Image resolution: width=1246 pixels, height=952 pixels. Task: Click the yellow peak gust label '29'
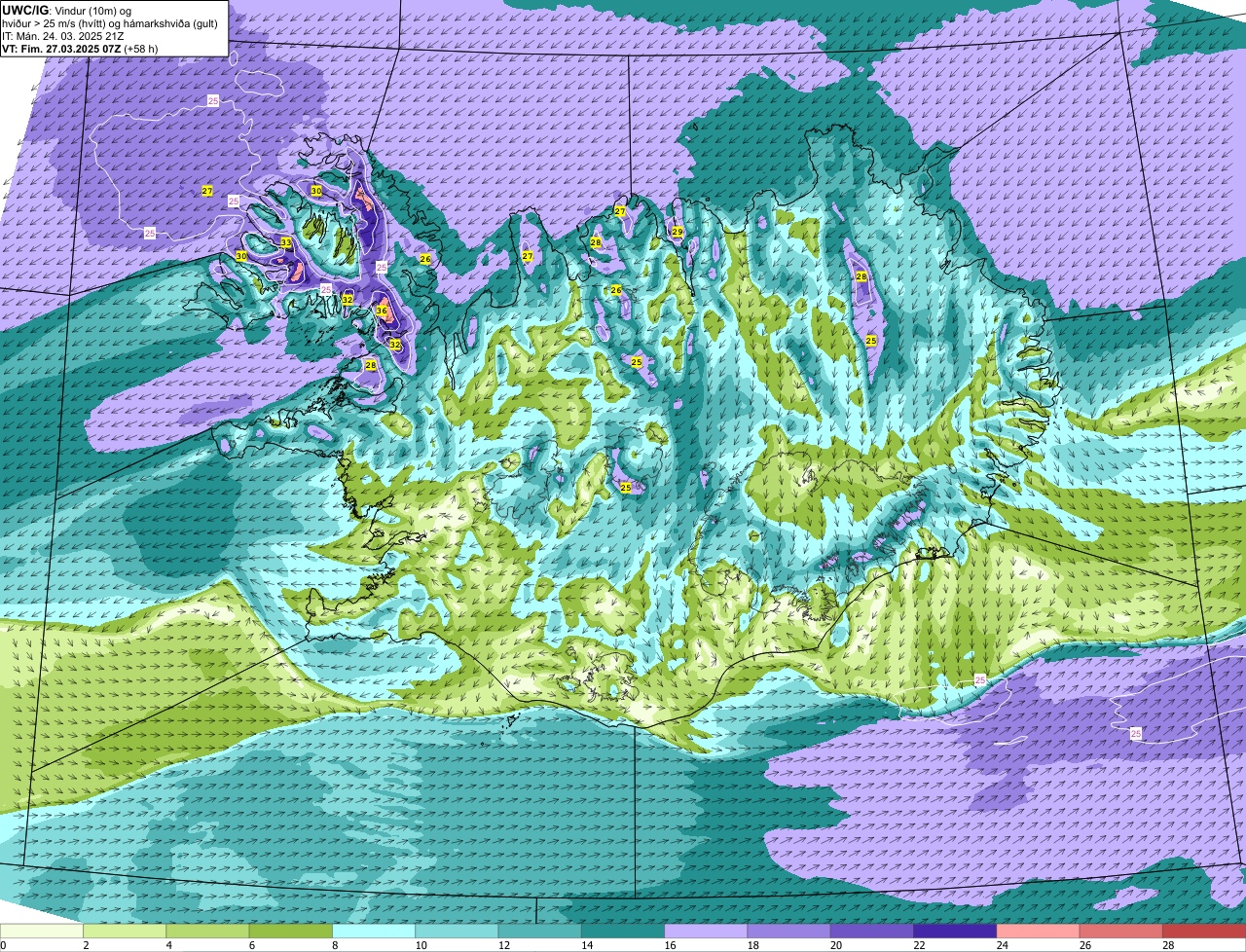678,232
